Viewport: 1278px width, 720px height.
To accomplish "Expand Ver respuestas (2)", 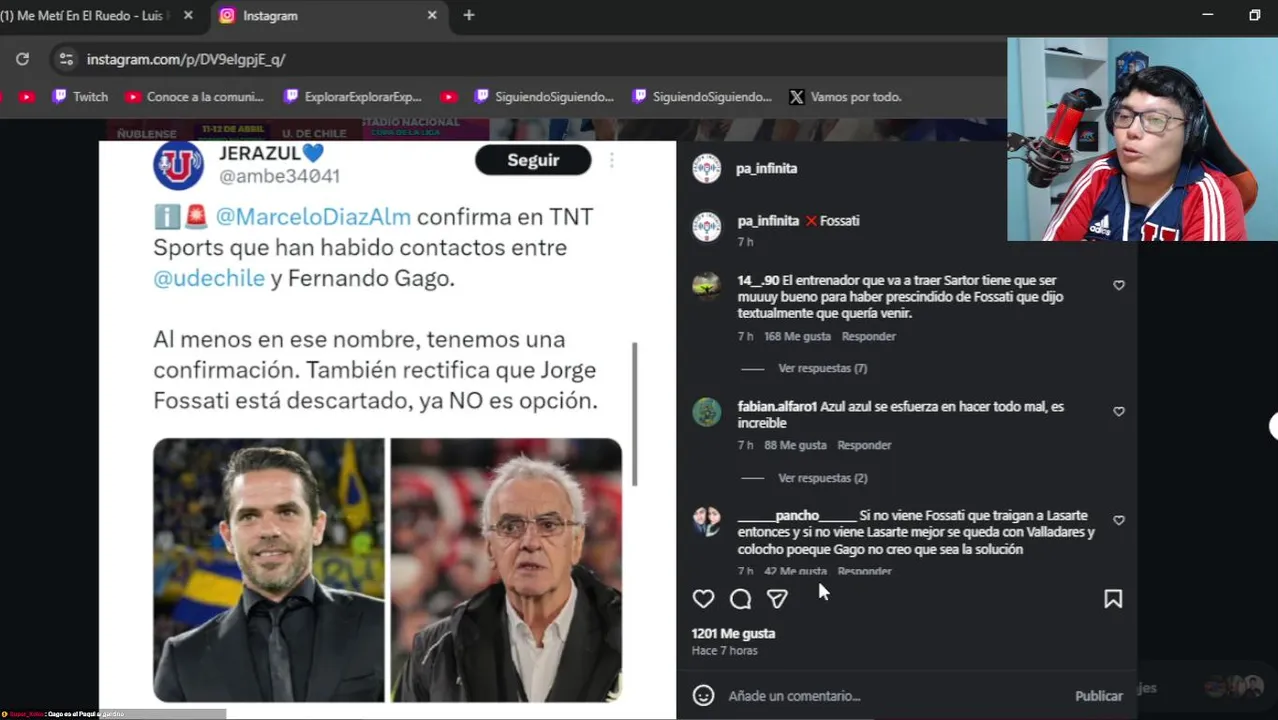I will 822,478.
